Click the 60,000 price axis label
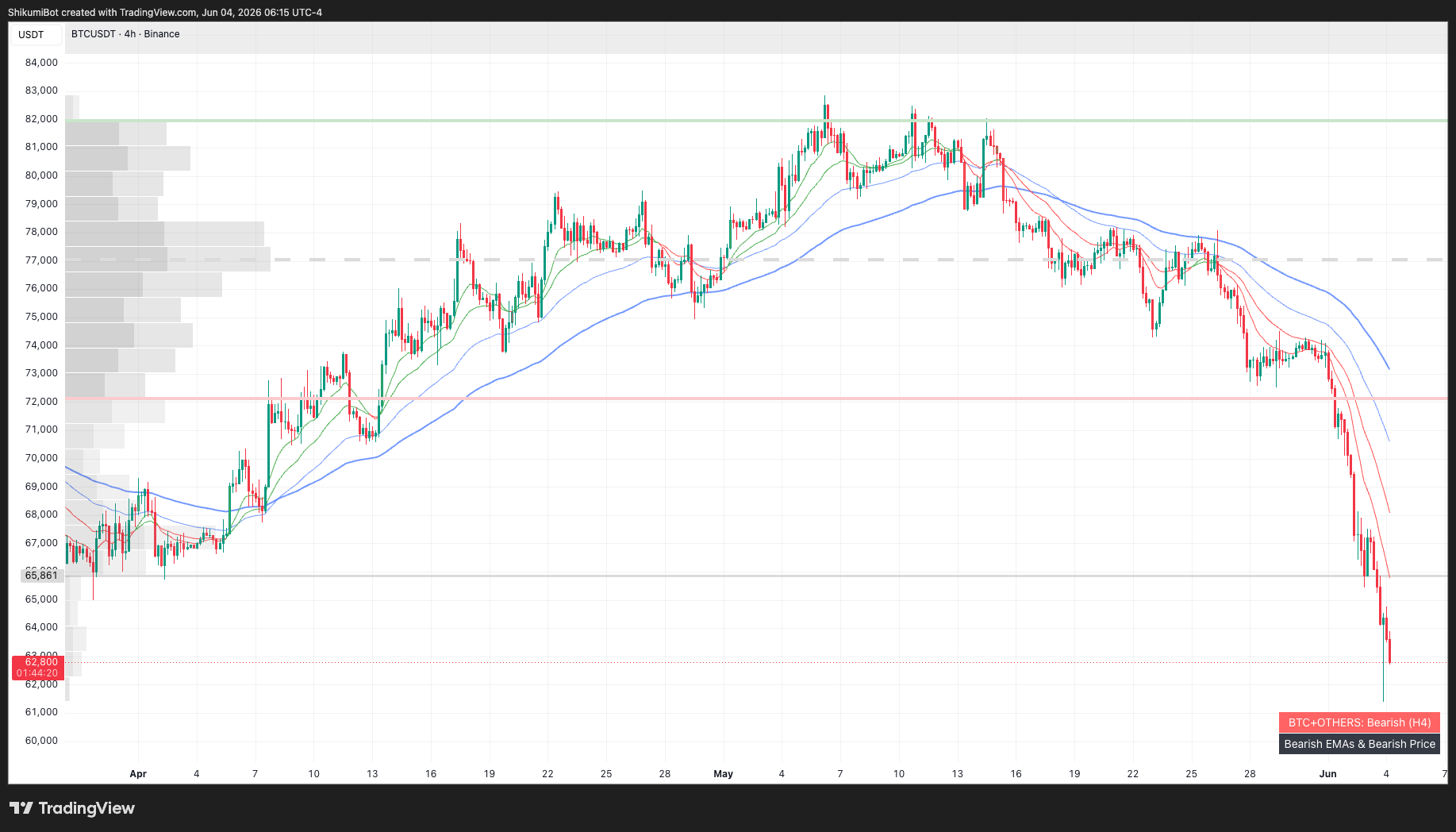Viewport: 1456px width, 832px height. click(x=41, y=741)
